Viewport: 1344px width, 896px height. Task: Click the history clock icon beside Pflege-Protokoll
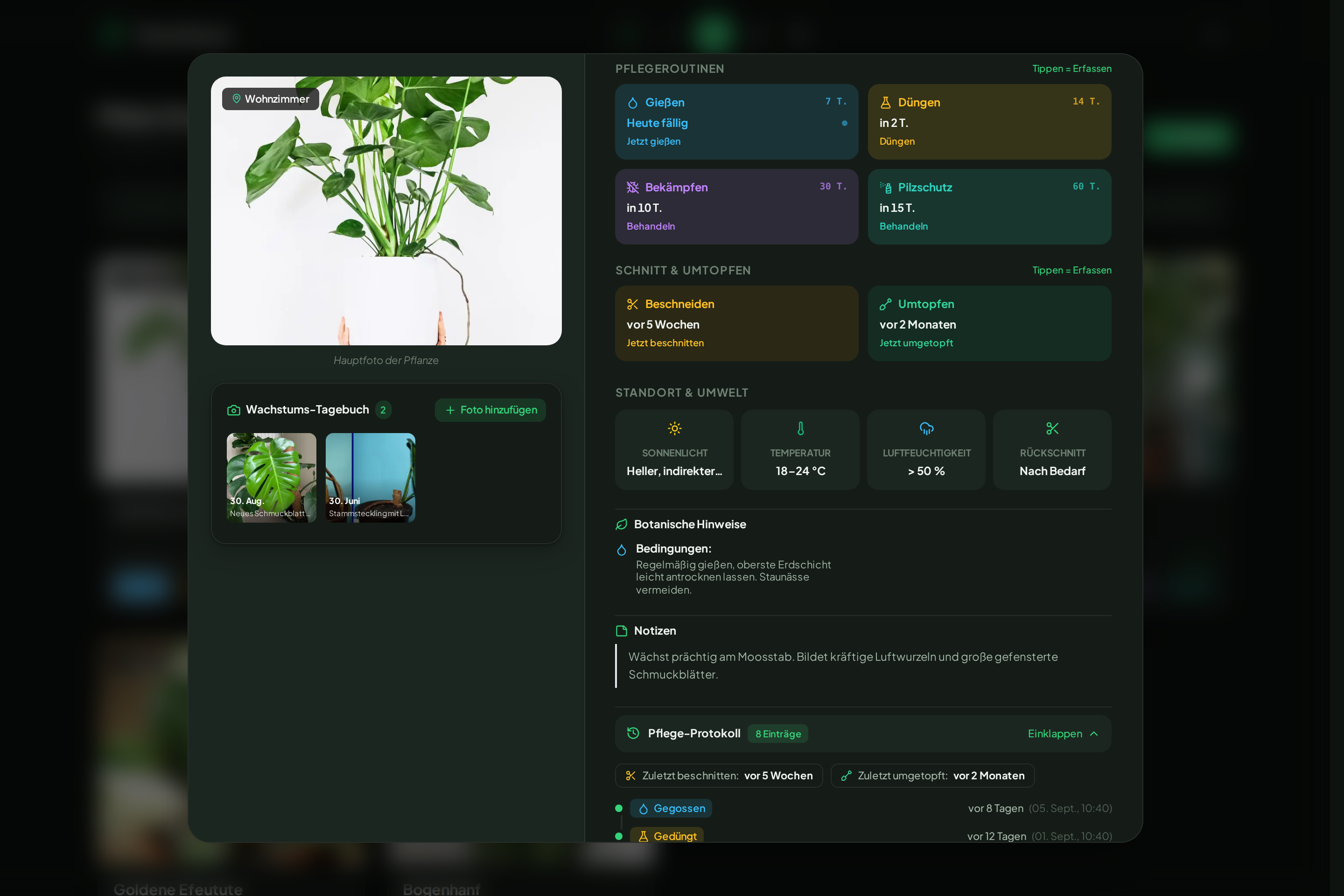[x=633, y=733]
